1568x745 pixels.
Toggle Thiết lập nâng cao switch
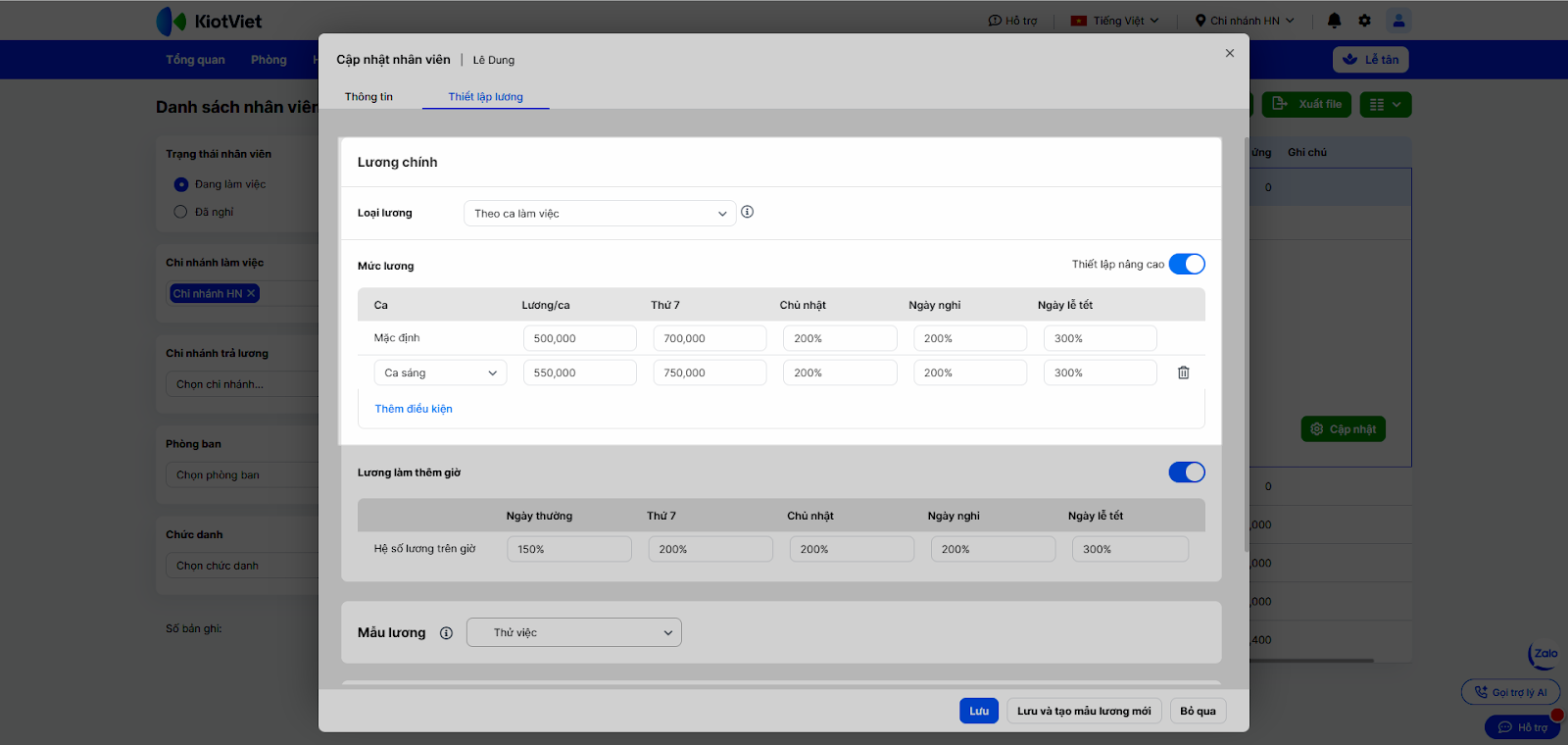(x=1187, y=265)
